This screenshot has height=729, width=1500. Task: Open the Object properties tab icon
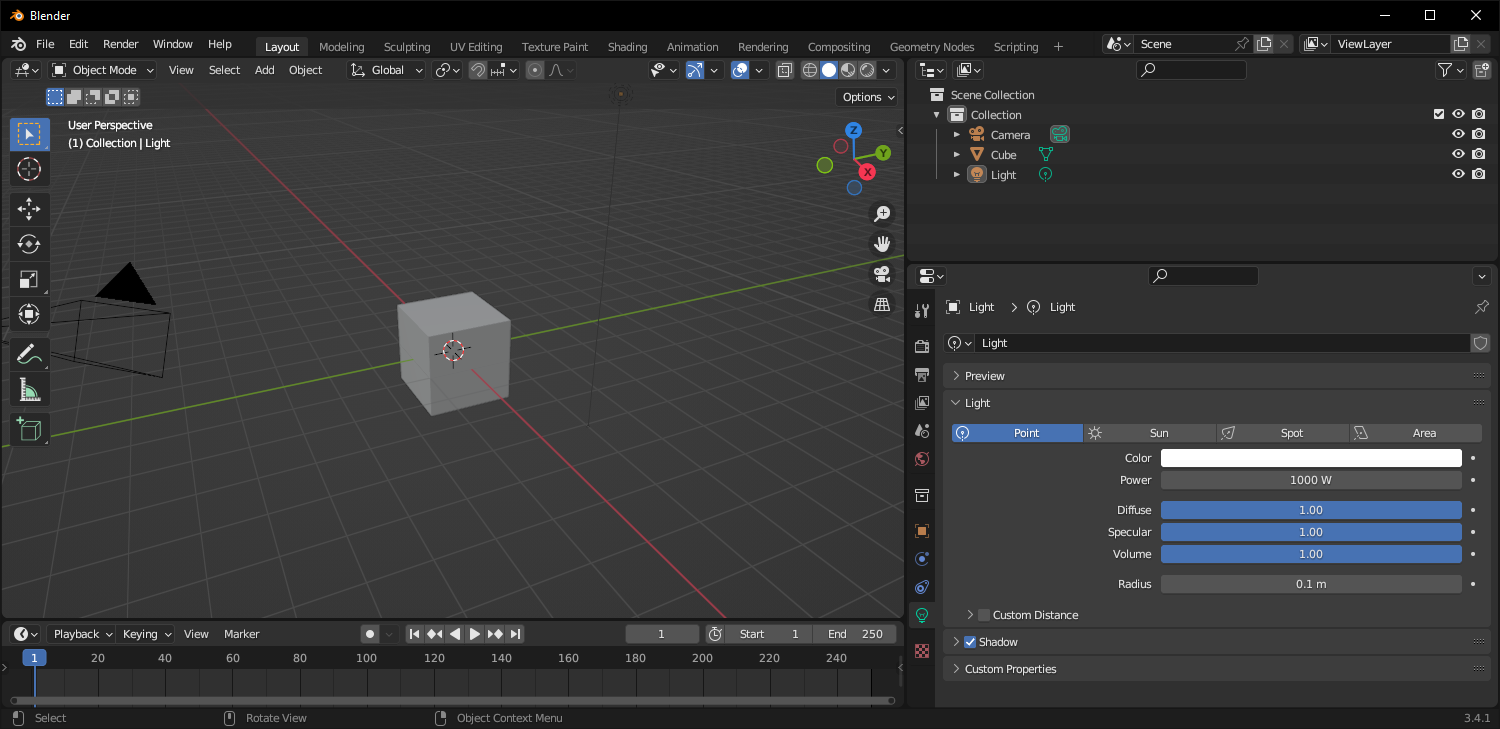[922, 531]
